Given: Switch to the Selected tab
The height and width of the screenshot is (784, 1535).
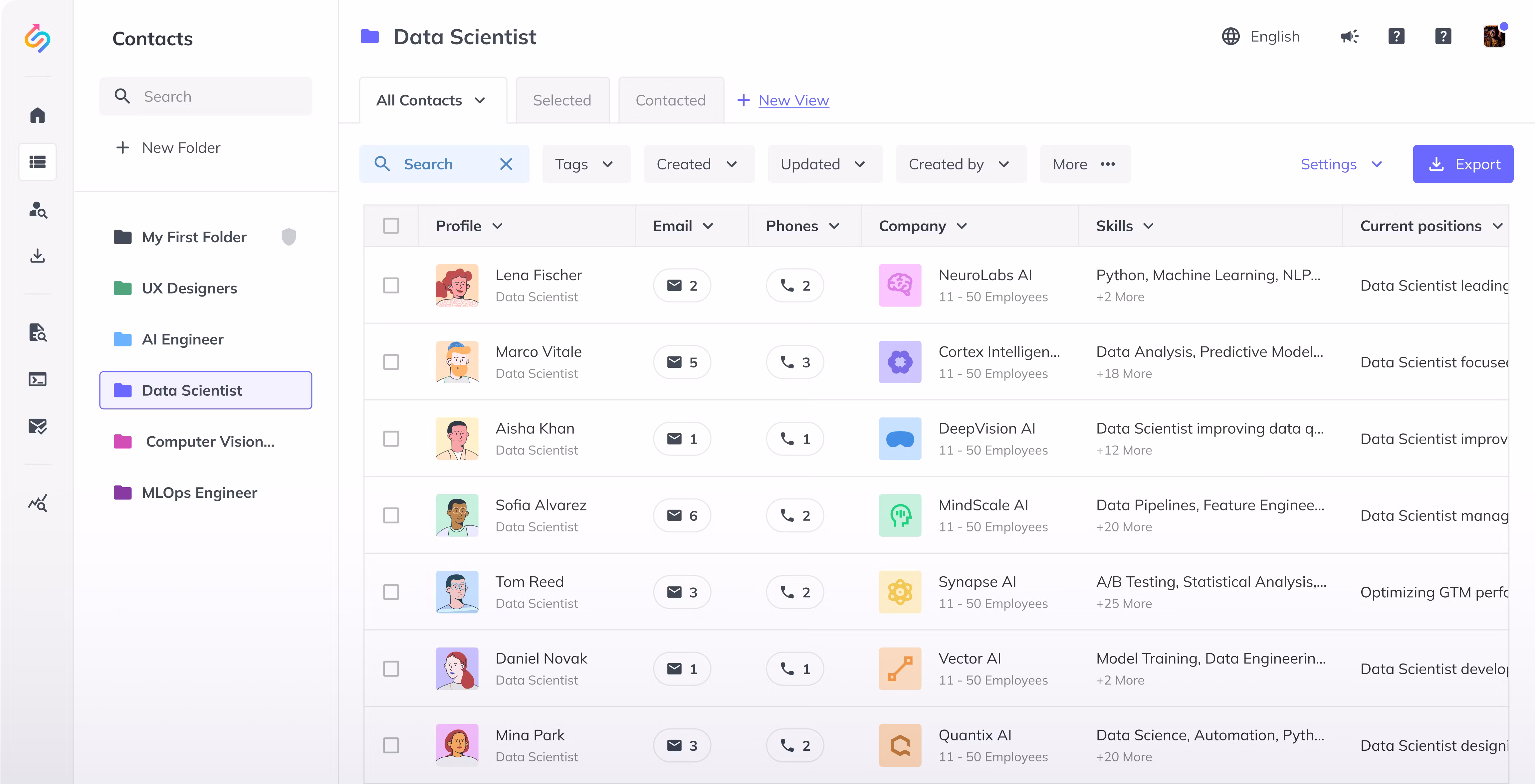Looking at the screenshot, I should (562, 100).
